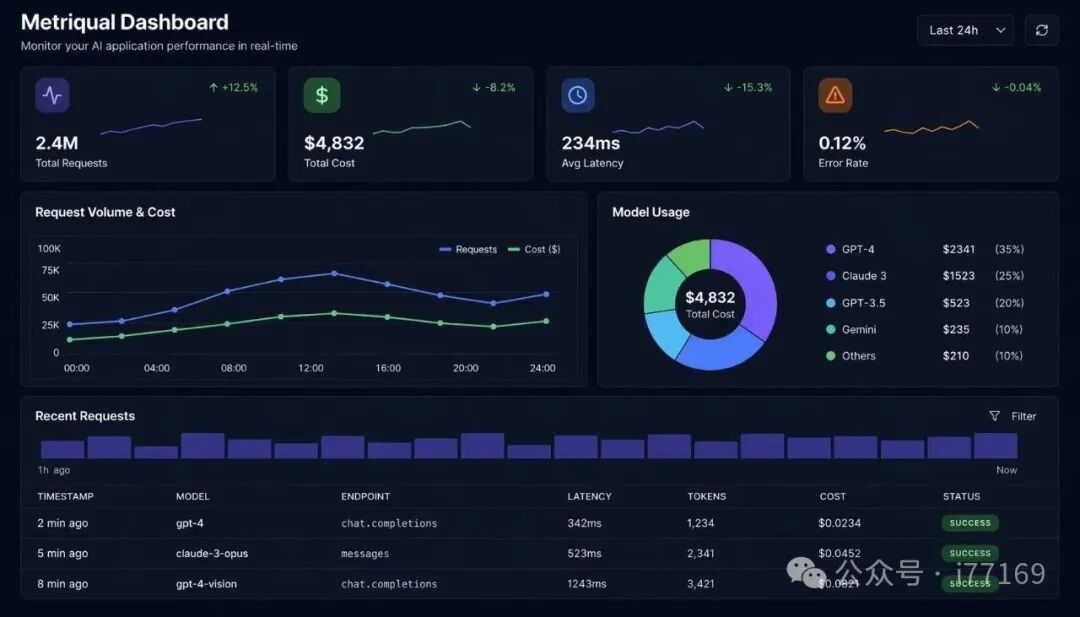Screen dimensions: 1080x617
Task: Click the blue clock latency icon
Action: [x=578, y=96]
